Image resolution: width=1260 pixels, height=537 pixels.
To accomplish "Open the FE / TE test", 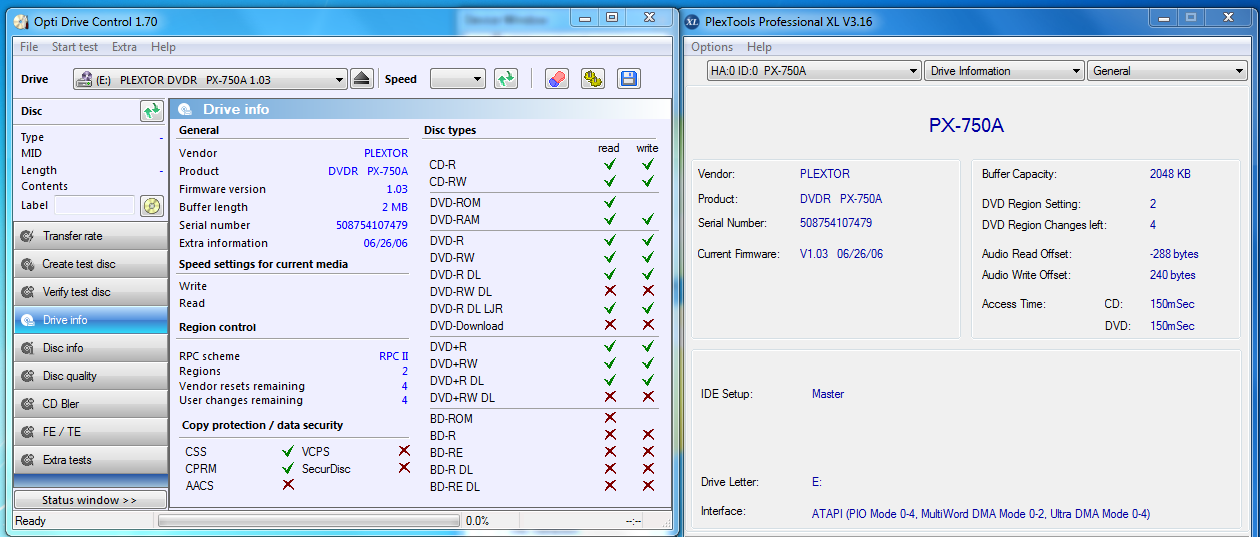I will (x=91, y=432).
